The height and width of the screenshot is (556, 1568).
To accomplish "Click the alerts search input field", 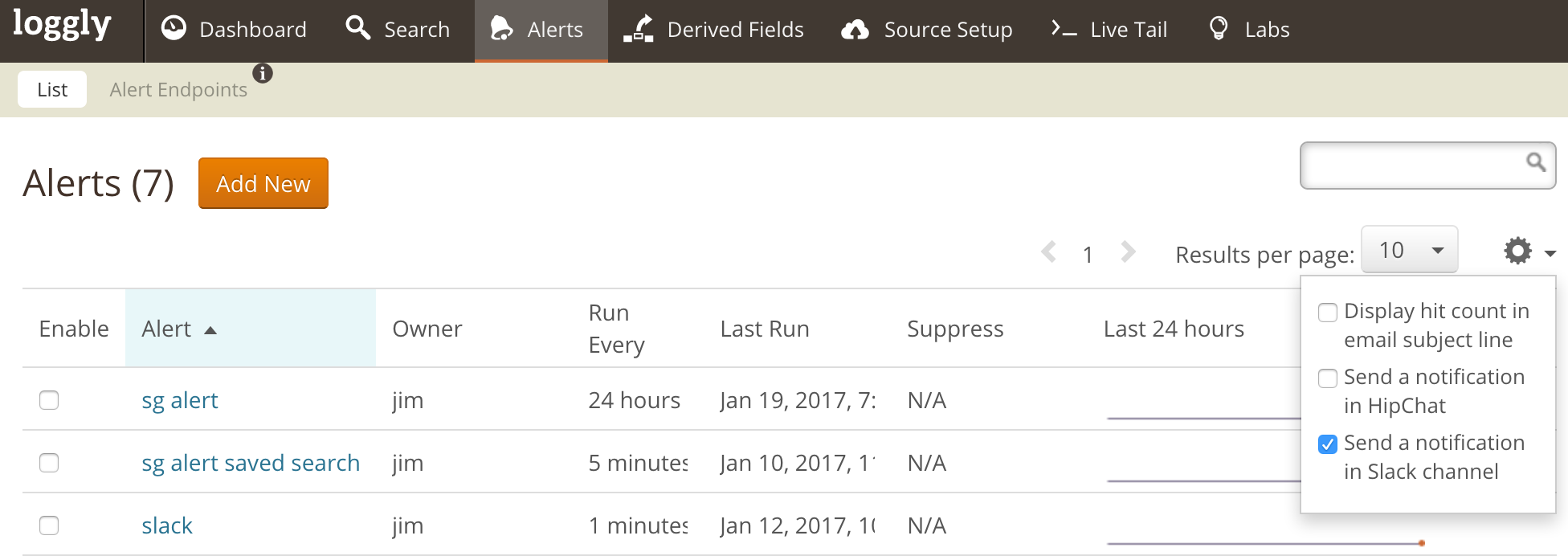I will coord(1410,166).
